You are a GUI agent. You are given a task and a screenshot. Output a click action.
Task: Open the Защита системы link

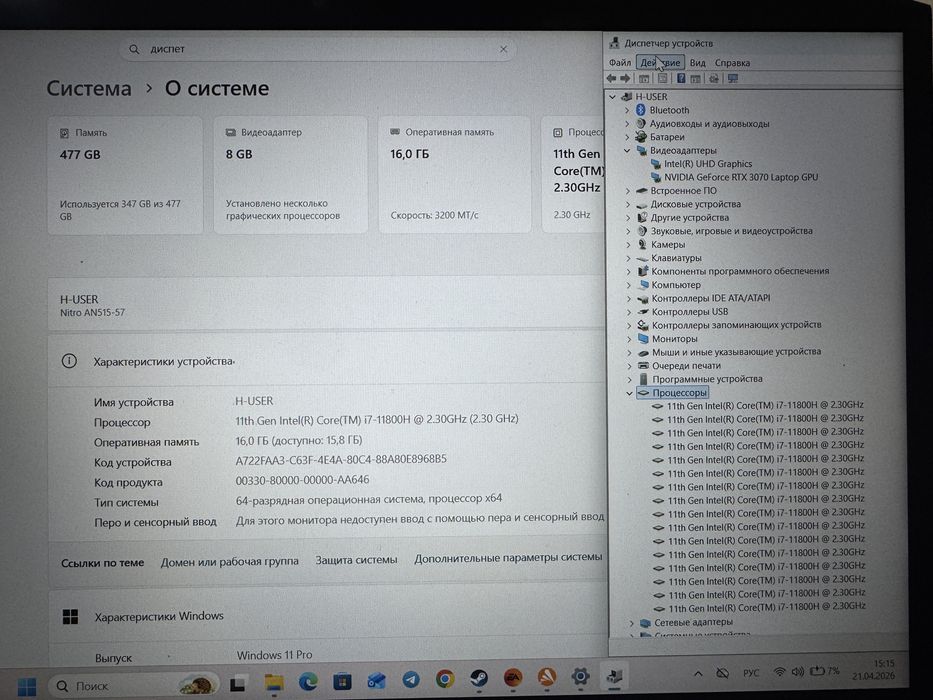tap(356, 560)
